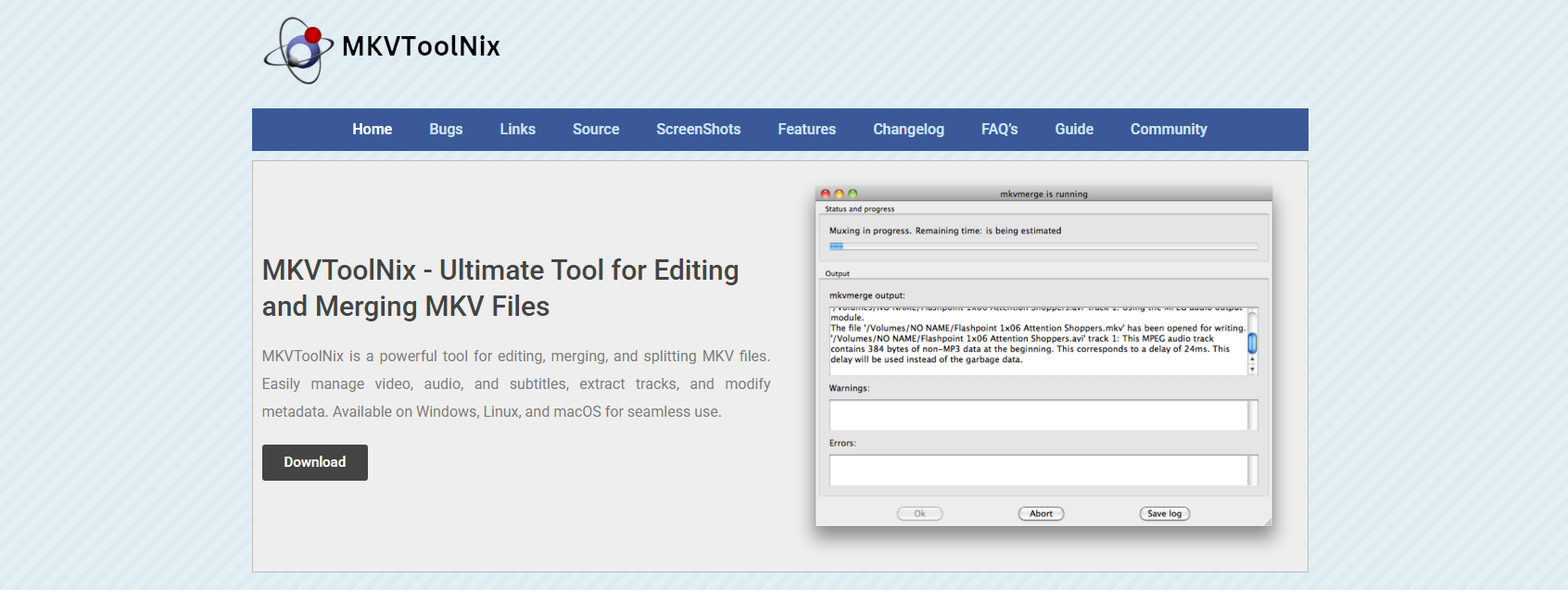Viewport: 1568px width, 590px height.
Task: Open the Bugs menu item
Action: click(446, 130)
